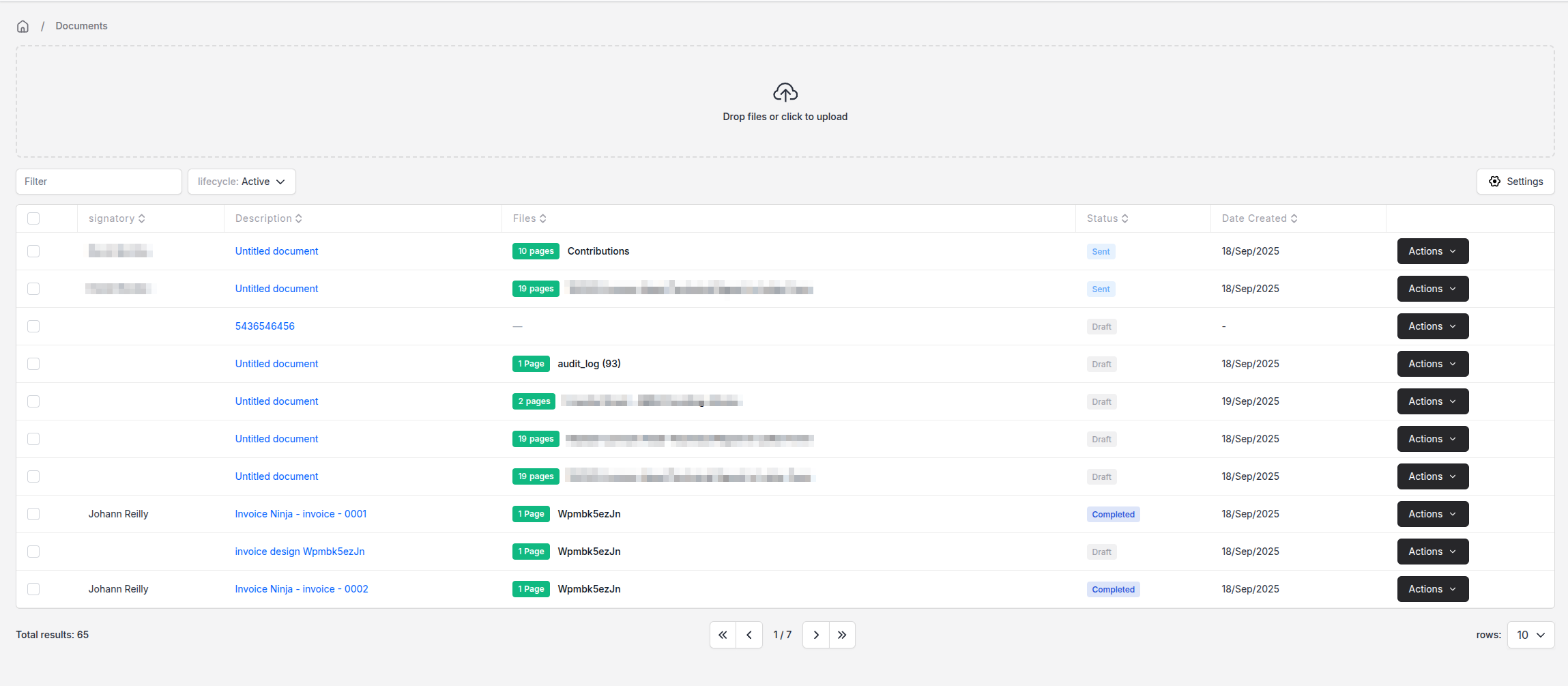Go to next page of results
Image resolution: width=1568 pixels, height=686 pixels.
pos(816,635)
